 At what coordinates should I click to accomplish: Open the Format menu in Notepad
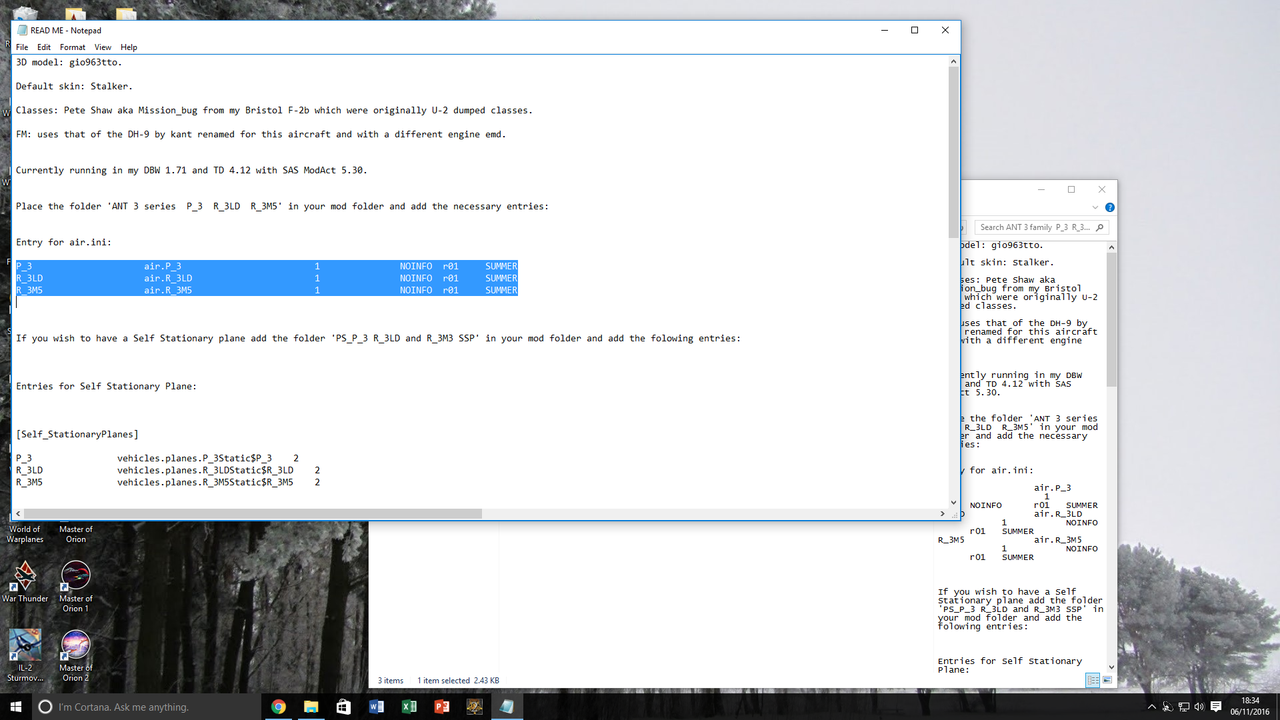click(72, 47)
